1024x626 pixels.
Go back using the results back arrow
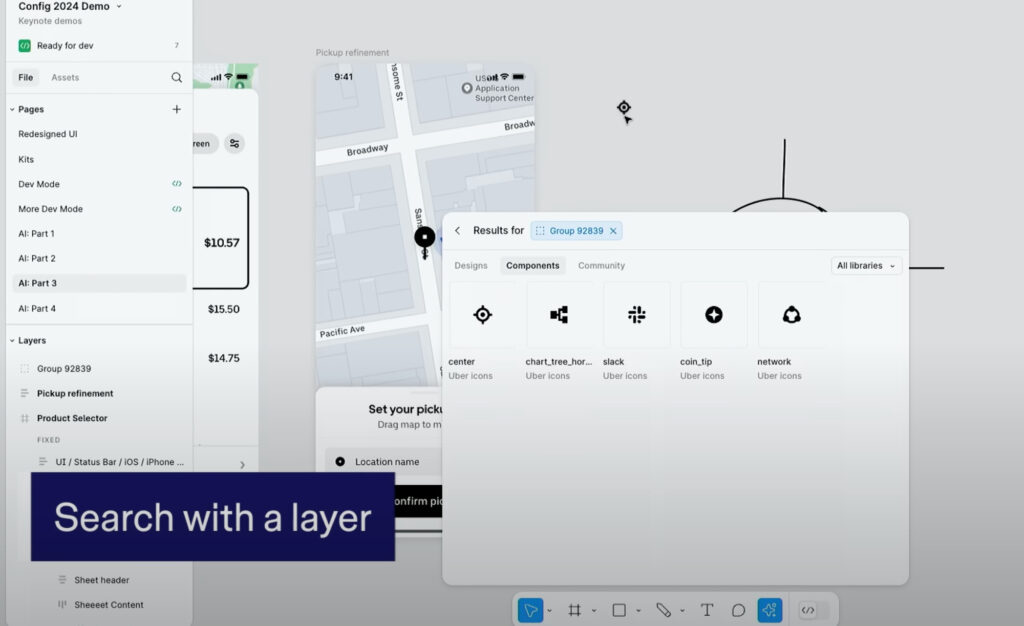[458, 231]
